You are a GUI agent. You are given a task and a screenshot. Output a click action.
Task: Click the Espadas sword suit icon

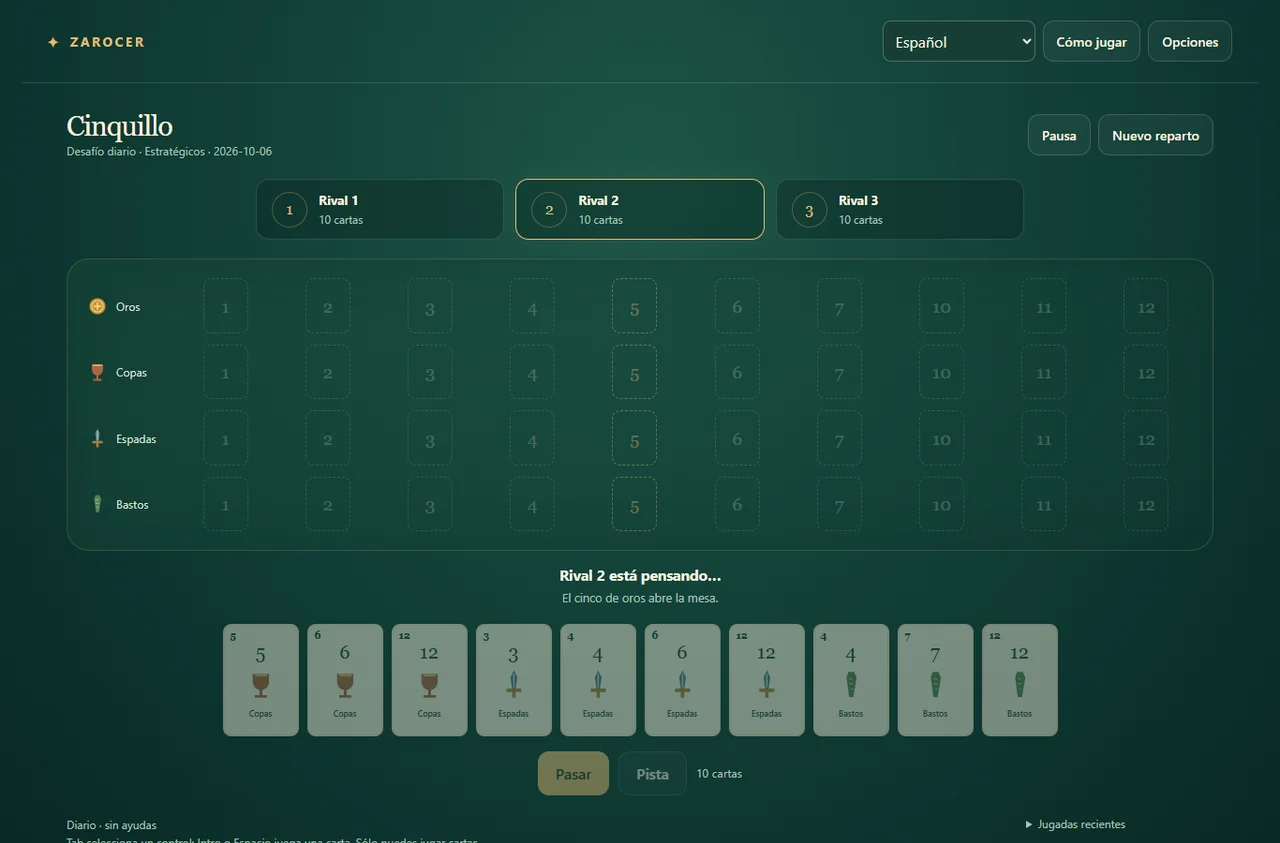(x=97, y=439)
